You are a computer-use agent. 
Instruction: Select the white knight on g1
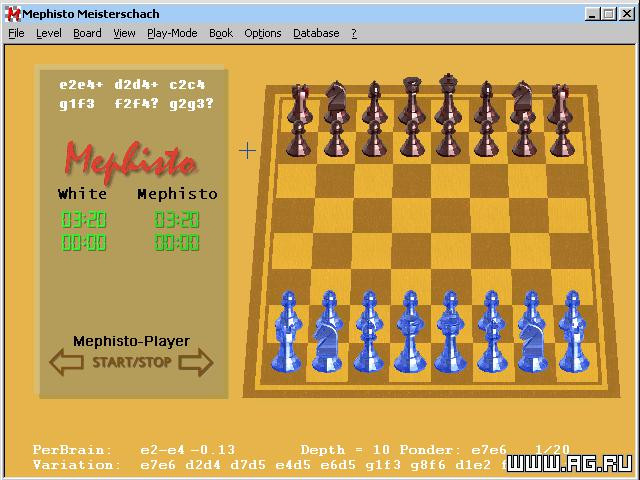coord(533,347)
